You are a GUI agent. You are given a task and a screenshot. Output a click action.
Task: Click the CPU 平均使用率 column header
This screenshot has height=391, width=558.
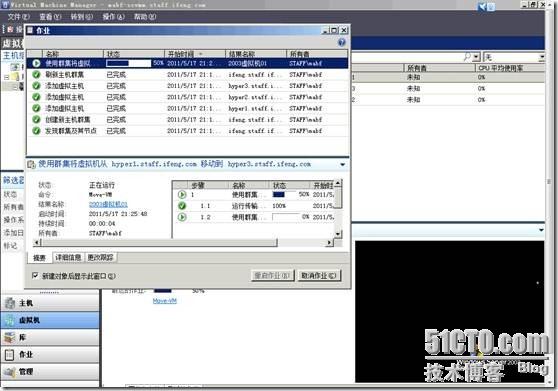click(x=510, y=68)
